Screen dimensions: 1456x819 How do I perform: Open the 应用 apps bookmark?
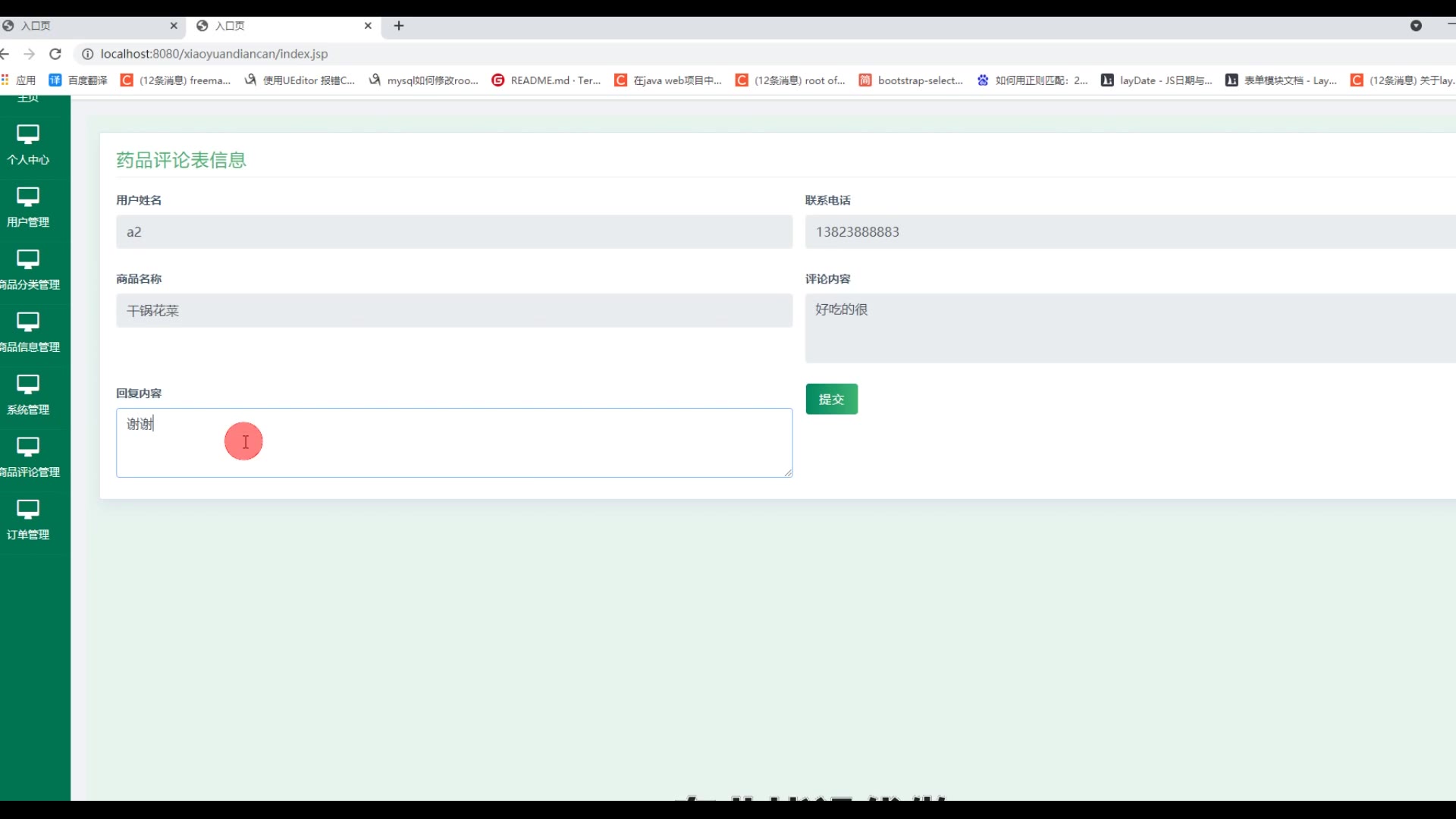(19, 80)
